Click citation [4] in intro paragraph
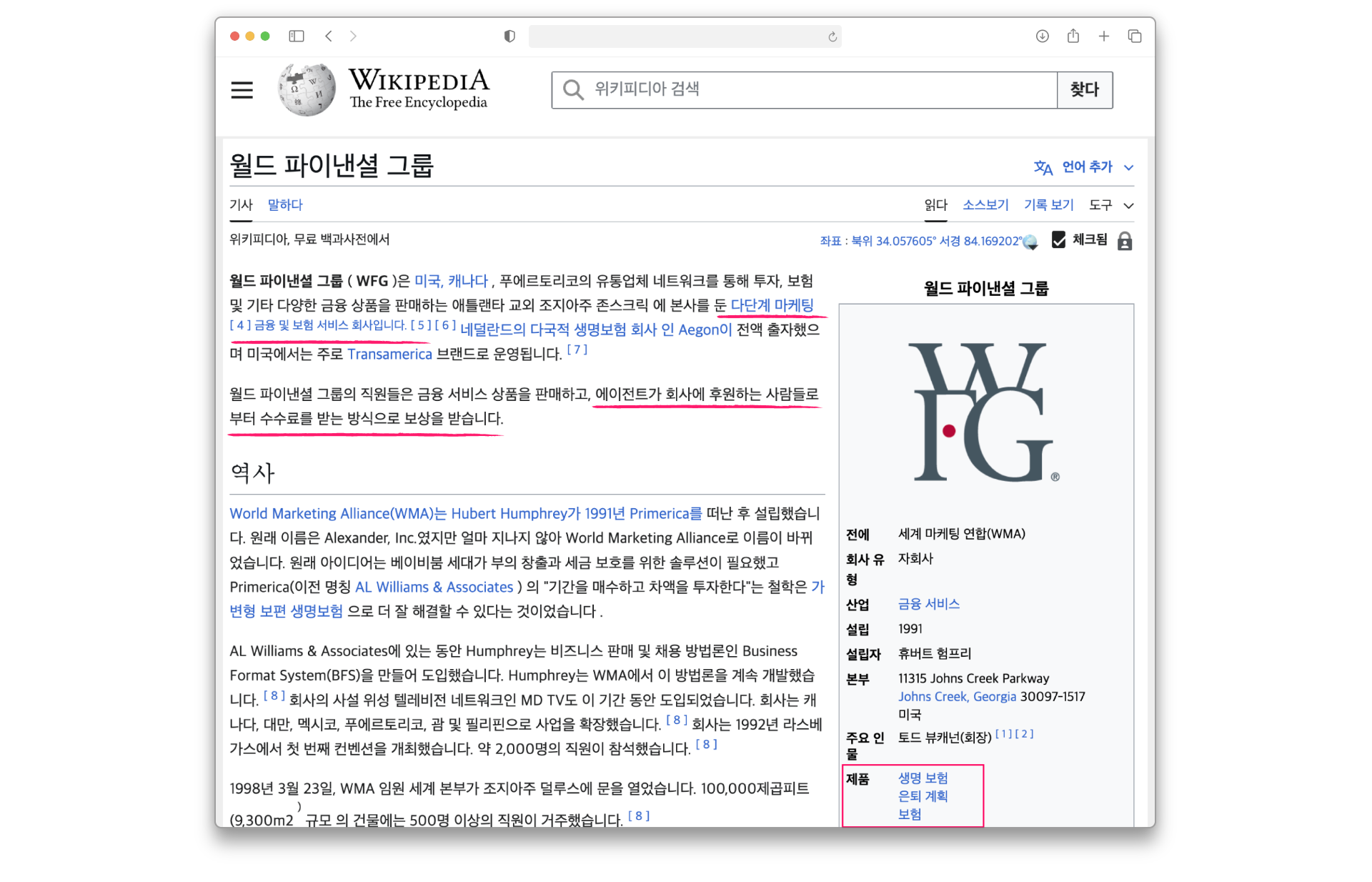Viewport: 1372px width, 882px height. 240,325
